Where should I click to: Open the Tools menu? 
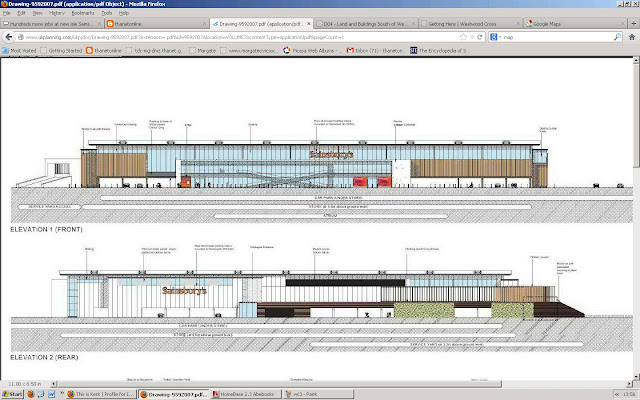[x=107, y=13]
